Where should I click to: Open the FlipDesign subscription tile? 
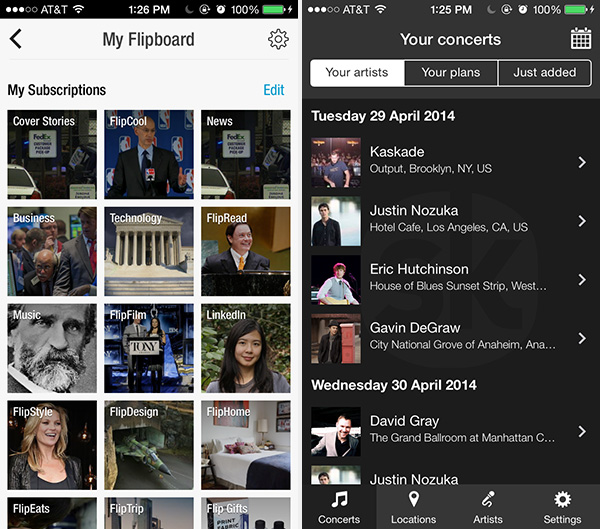tap(149, 445)
